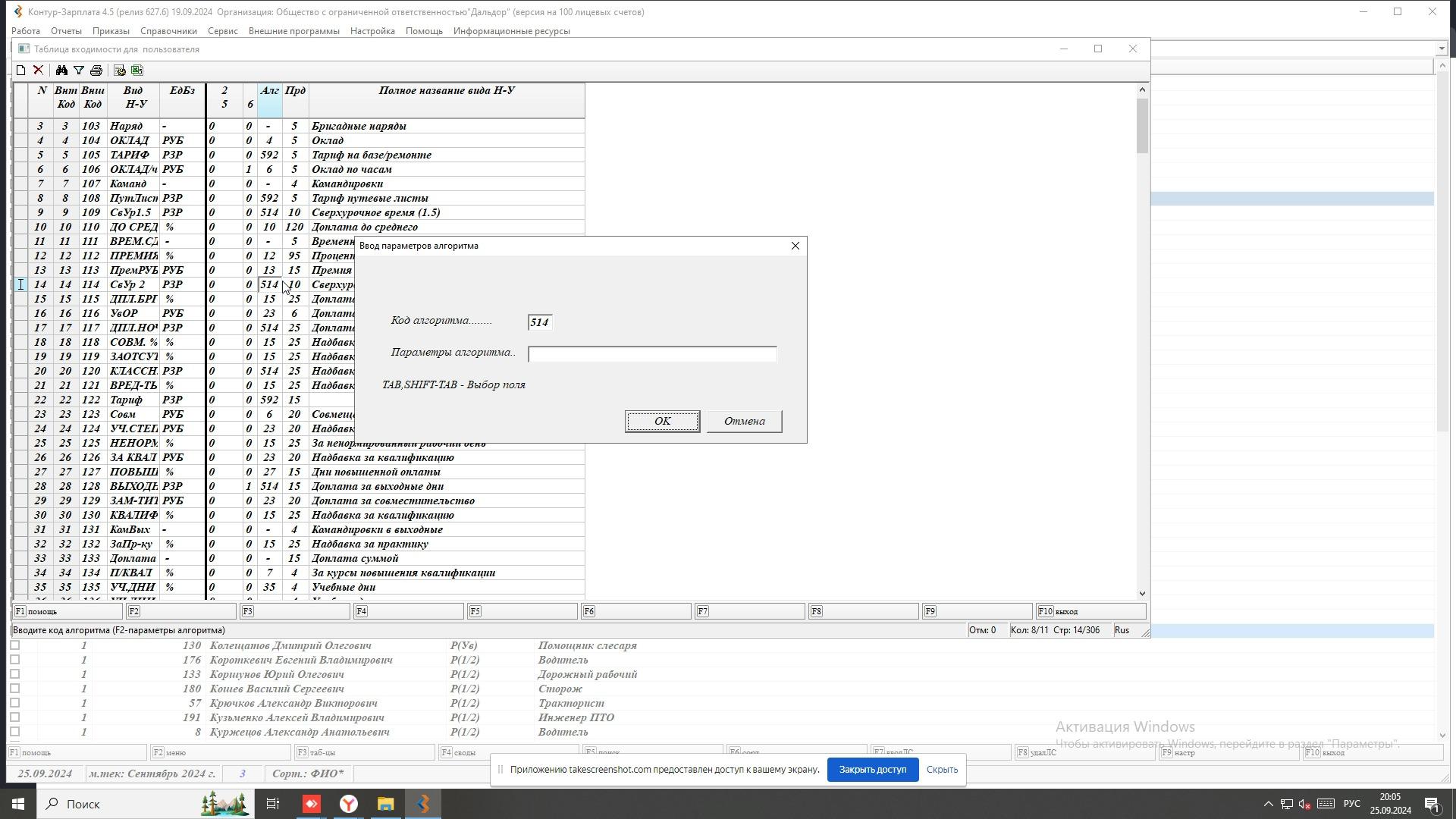Click the table scrollbar's up arrow
Viewport: 1456px width, 819px height.
coord(1142,89)
